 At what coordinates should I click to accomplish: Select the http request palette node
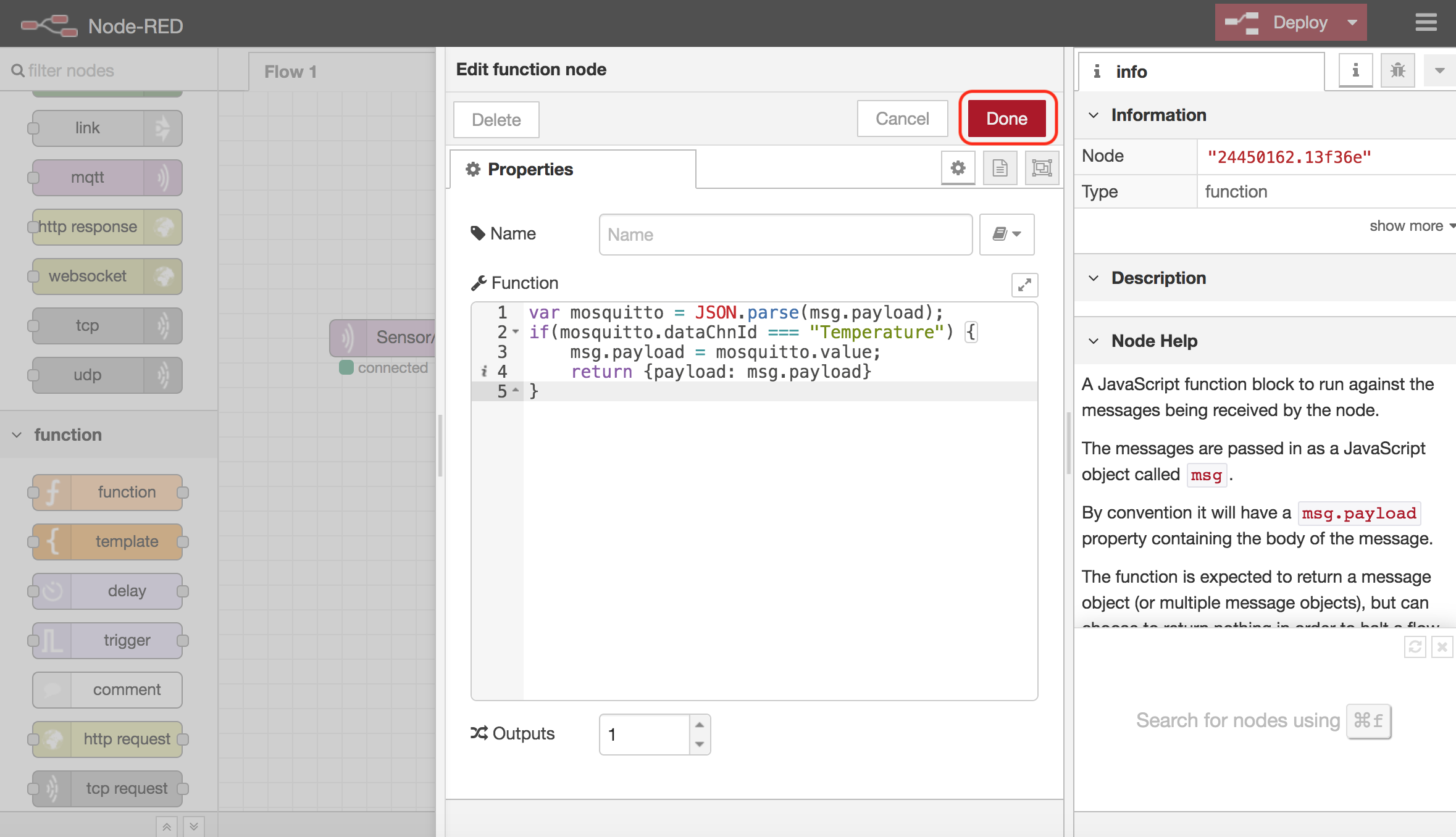click(x=107, y=739)
